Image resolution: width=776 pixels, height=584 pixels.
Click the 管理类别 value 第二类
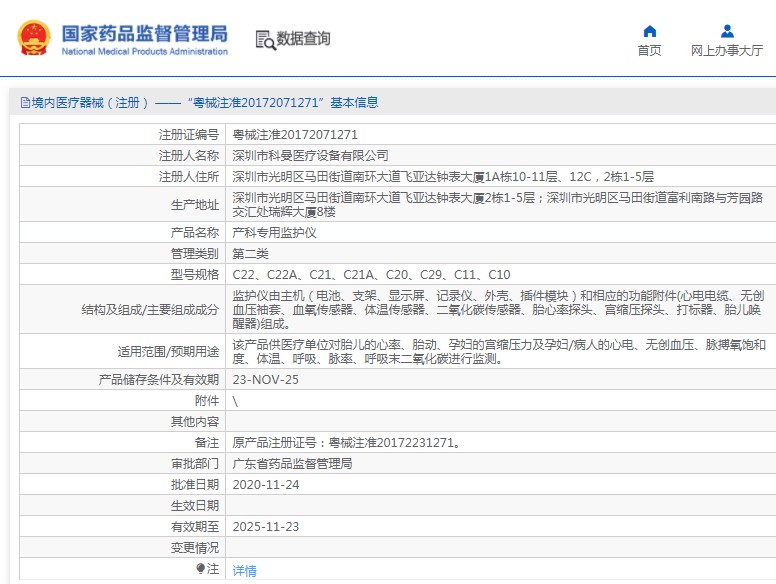(x=251, y=254)
